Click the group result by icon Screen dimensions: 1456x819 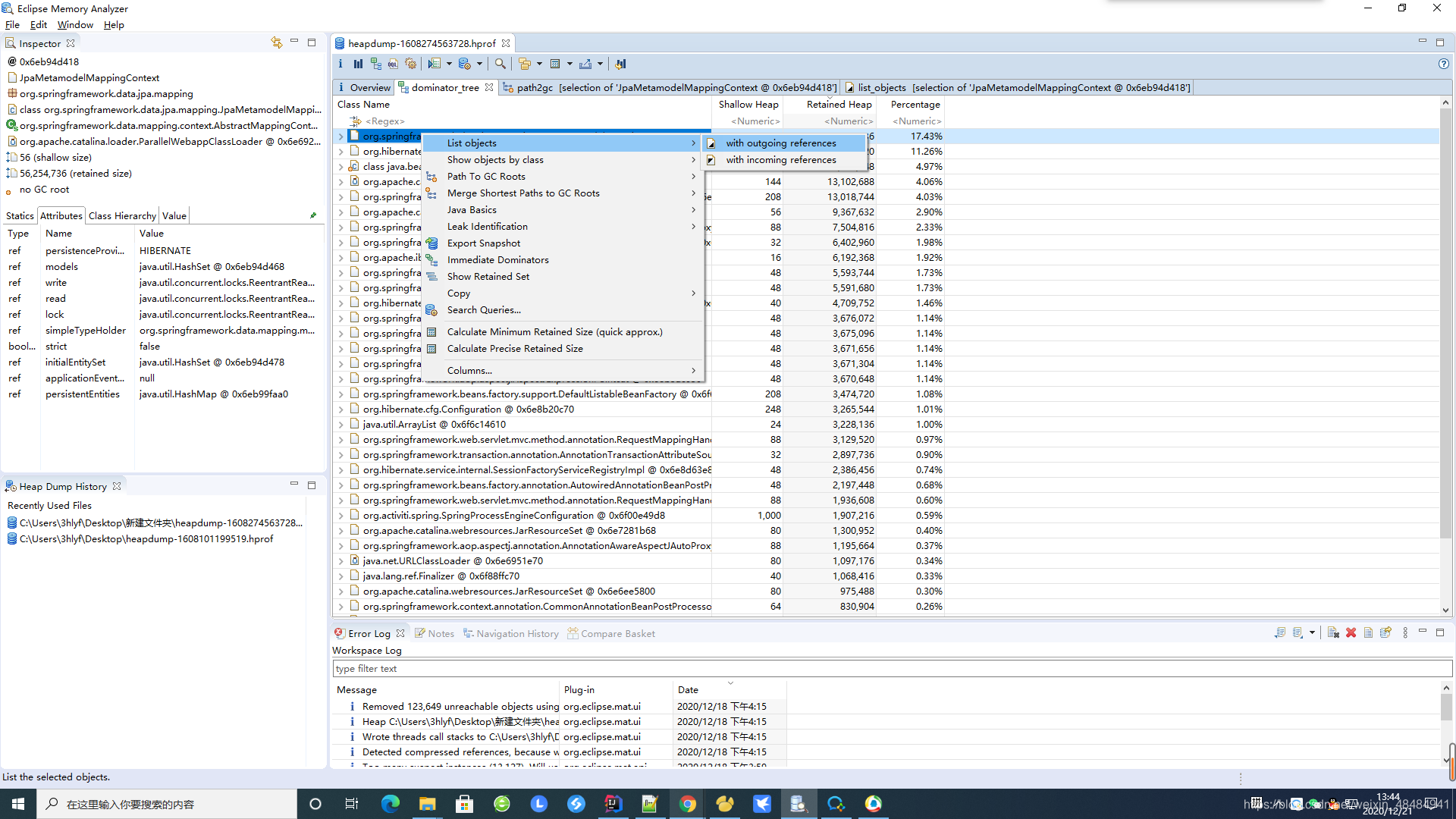525,64
